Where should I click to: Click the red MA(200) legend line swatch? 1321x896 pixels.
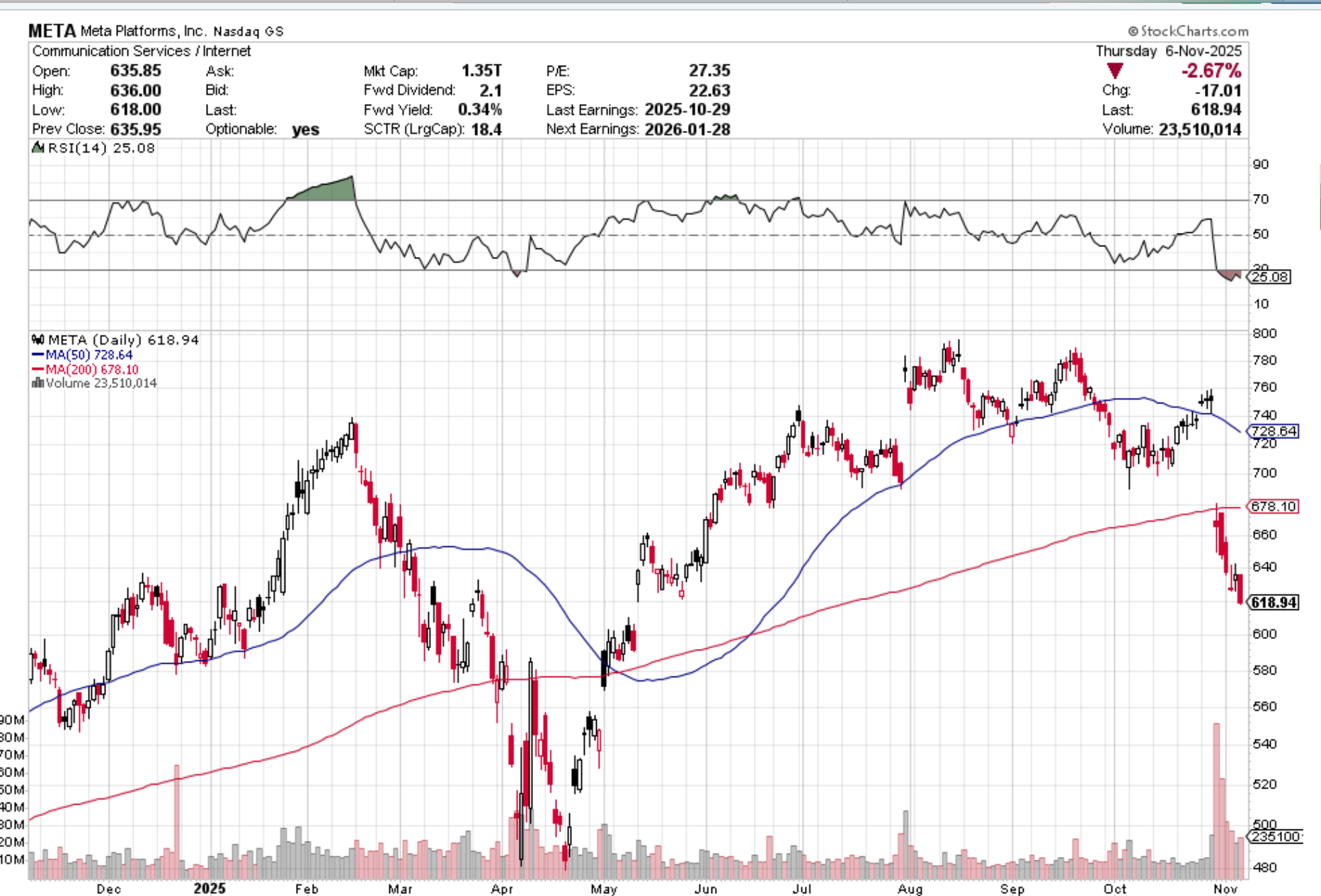(38, 369)
